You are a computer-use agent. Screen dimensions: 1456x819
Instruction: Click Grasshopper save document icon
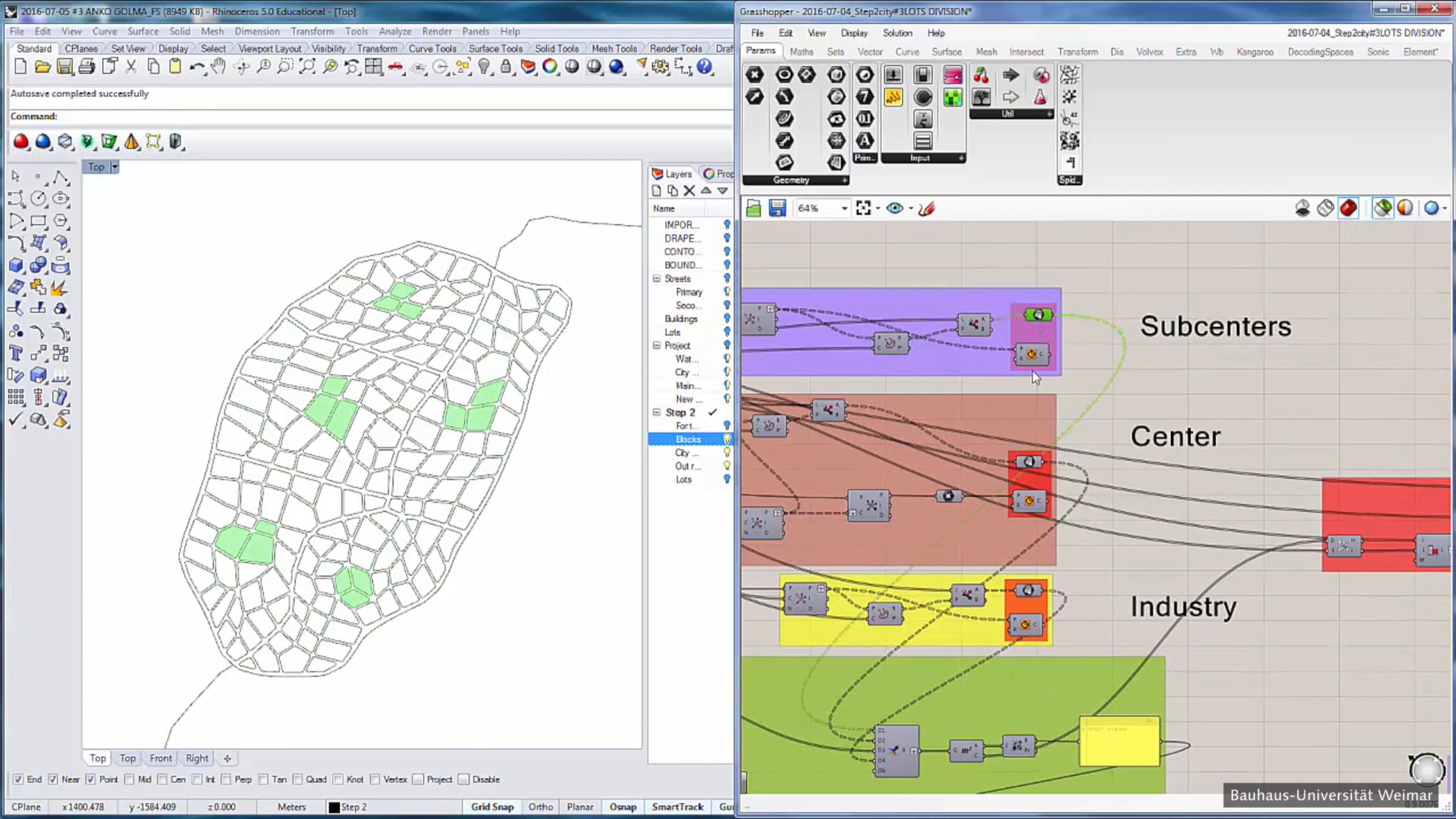tap(777, 208)
